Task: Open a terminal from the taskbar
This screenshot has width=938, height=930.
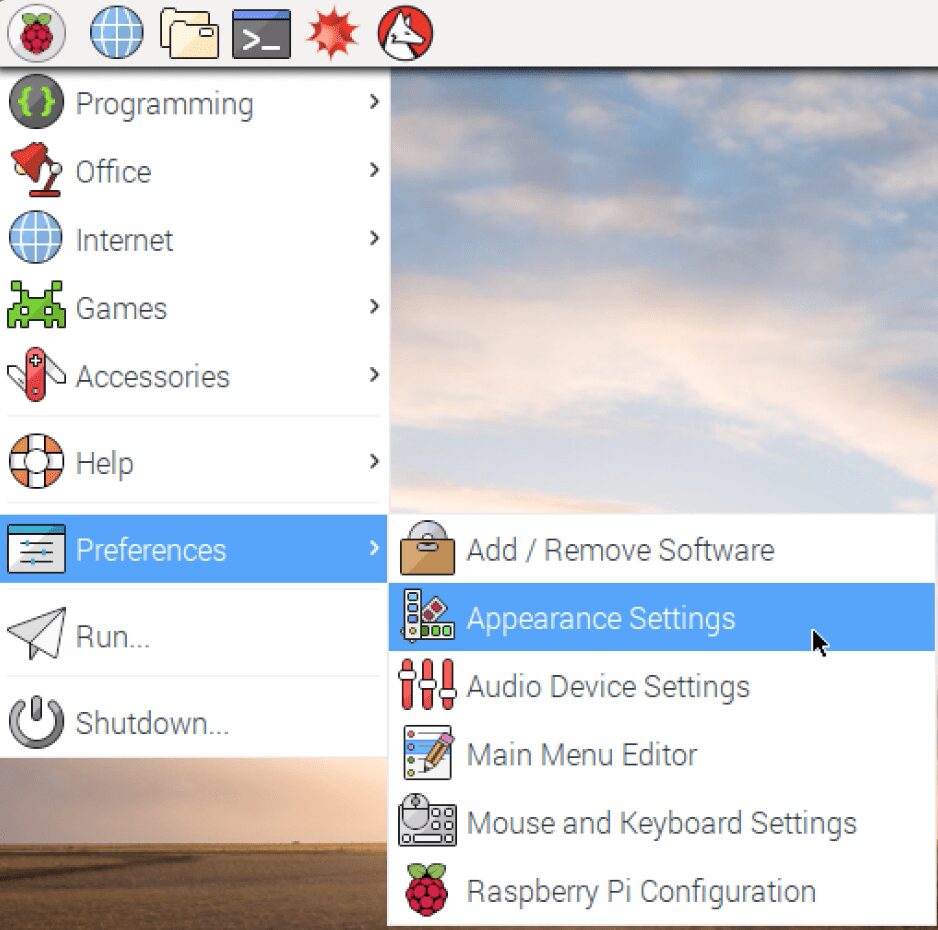Action: click(260, 33)
